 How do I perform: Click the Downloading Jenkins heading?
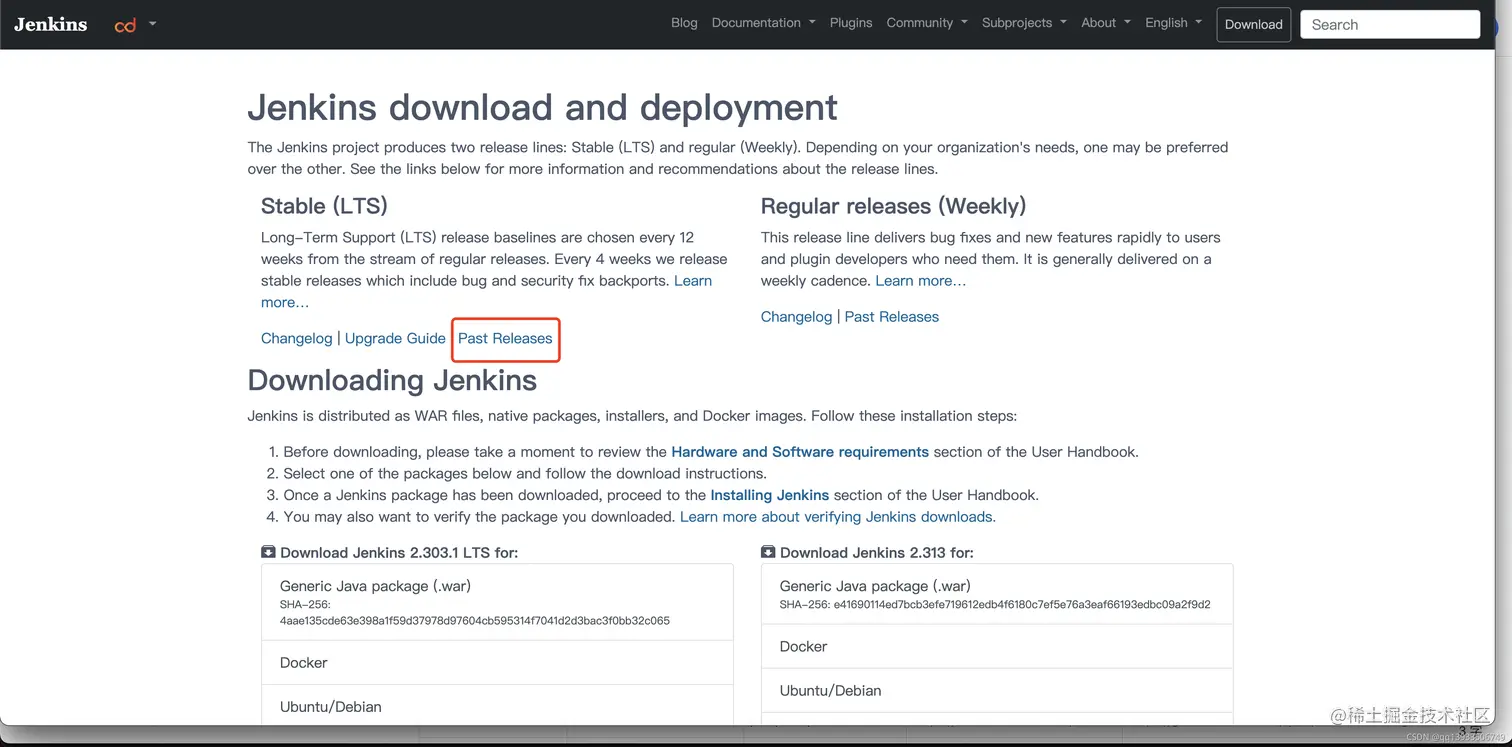tap(392, 380)
